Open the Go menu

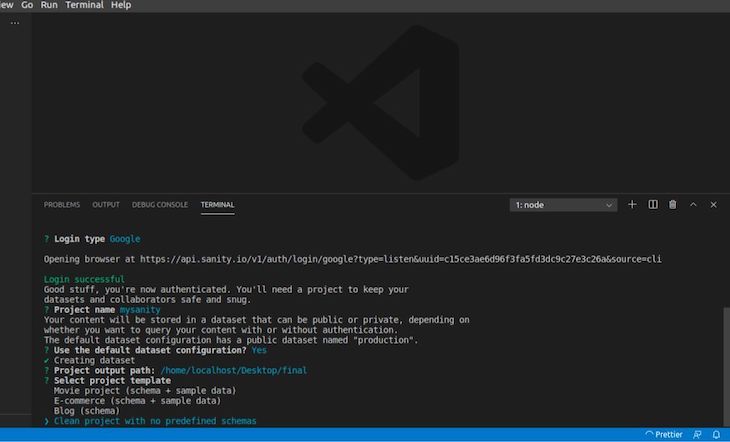[x=27, y=5]
